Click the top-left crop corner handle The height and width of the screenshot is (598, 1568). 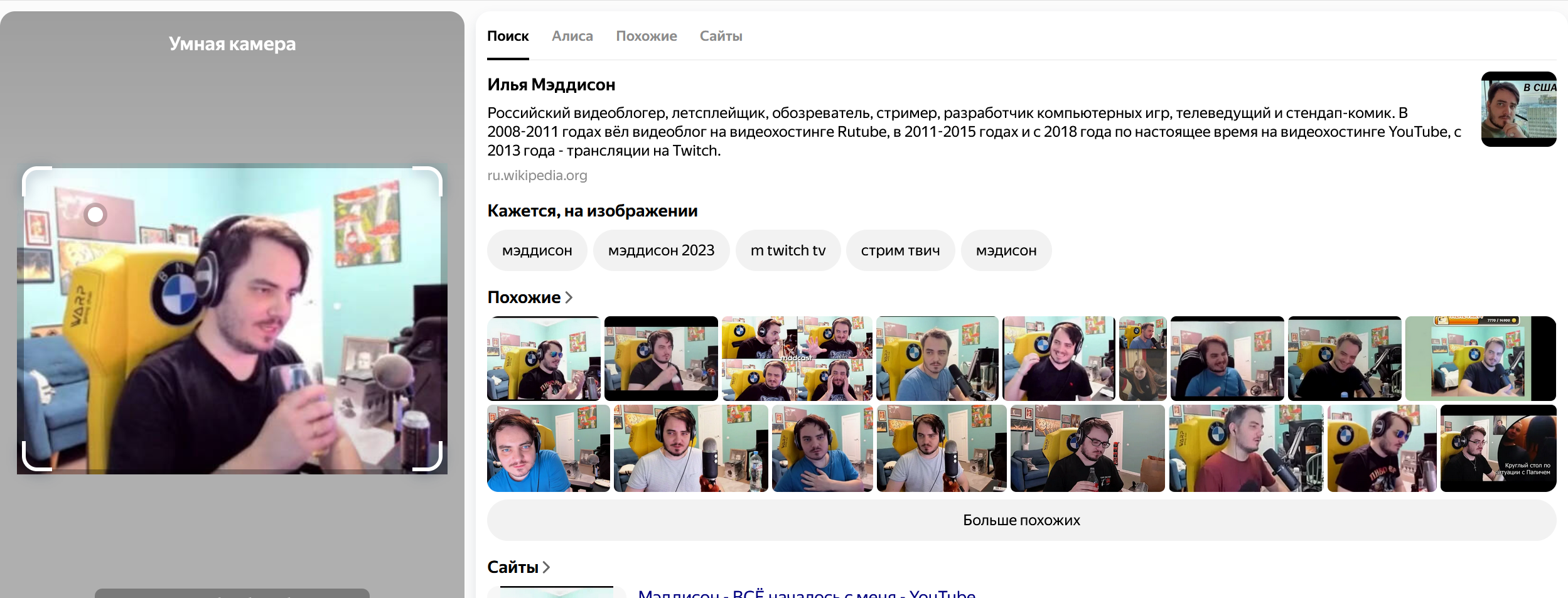[x=36, y=181]
